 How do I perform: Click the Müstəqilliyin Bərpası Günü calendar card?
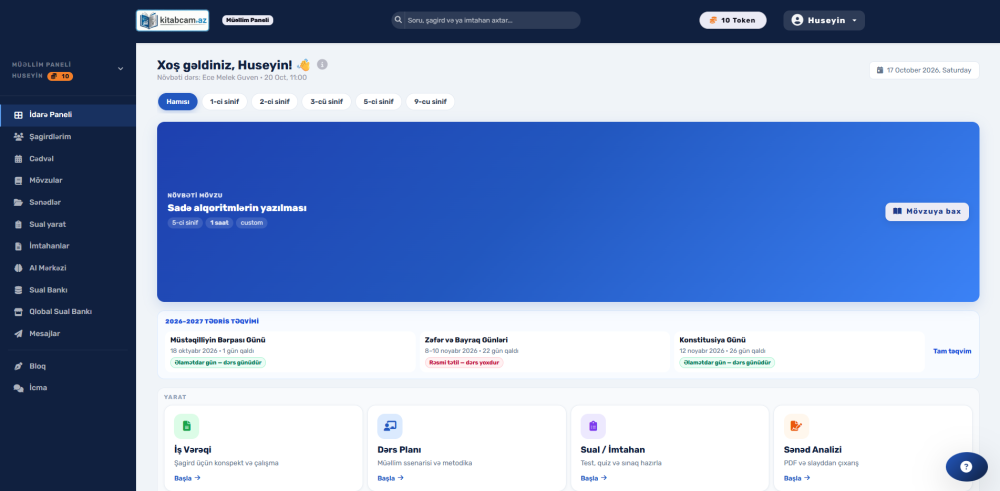[x=290, y=351]
